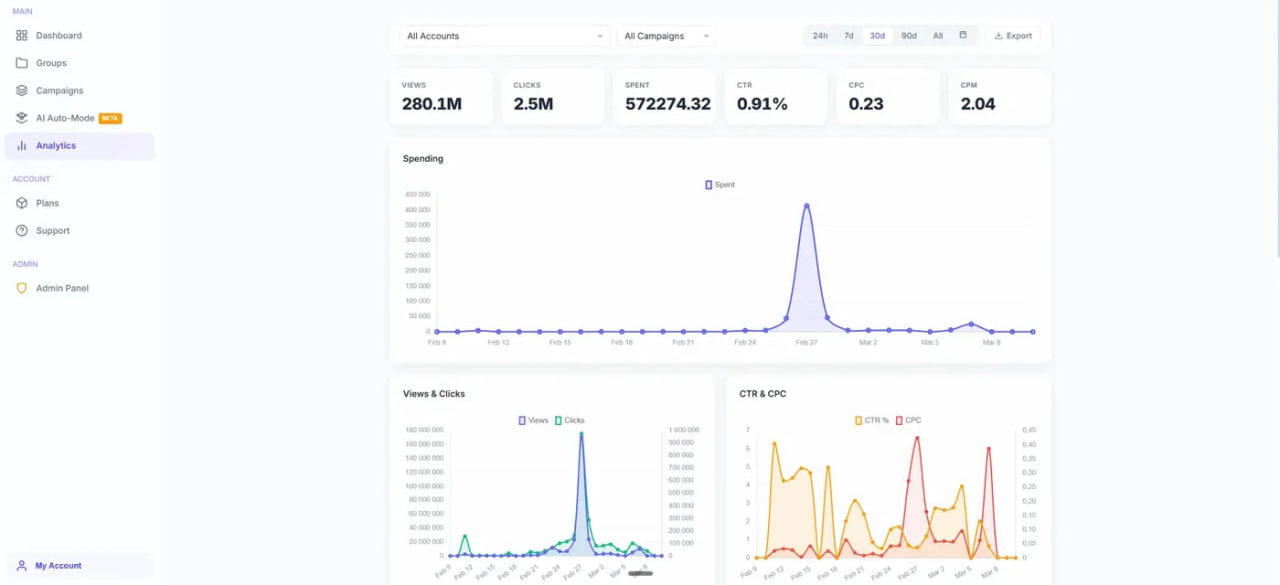Image resolution: width=1280 pixels, height=585 pixels.
Task: Click the 400 000 axis label in Spending chart
Action: (x=418, y=210)
